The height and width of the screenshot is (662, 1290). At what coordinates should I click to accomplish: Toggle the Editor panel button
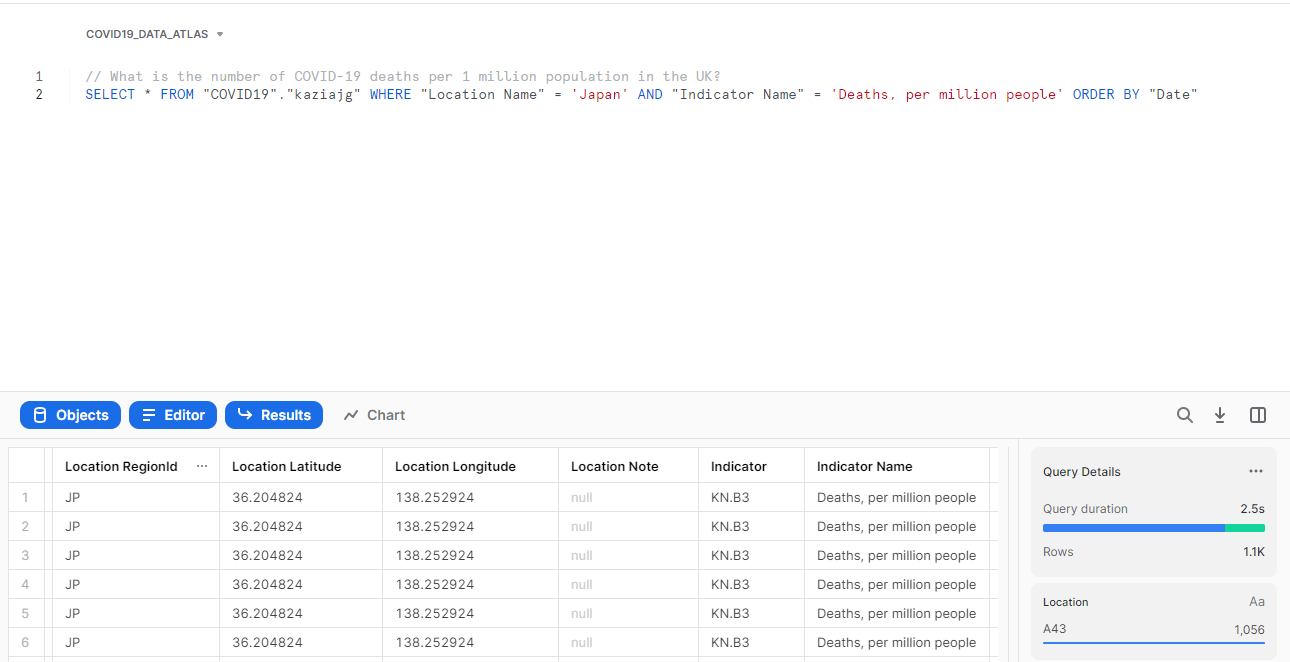(x=173, y=415)
